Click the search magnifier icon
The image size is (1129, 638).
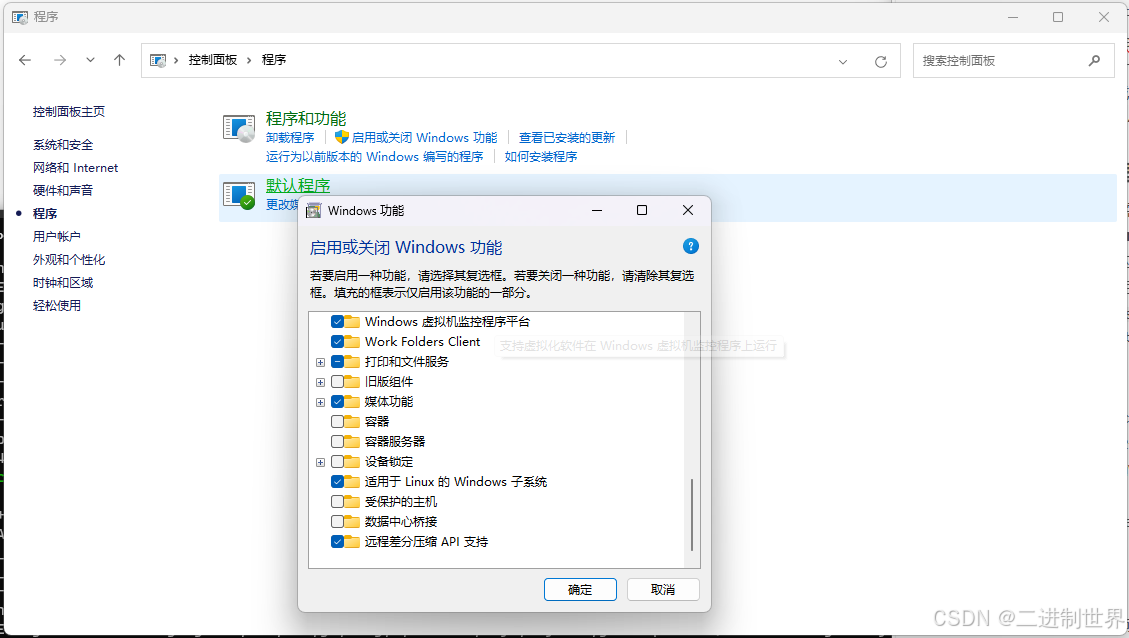click(1094, 60)
